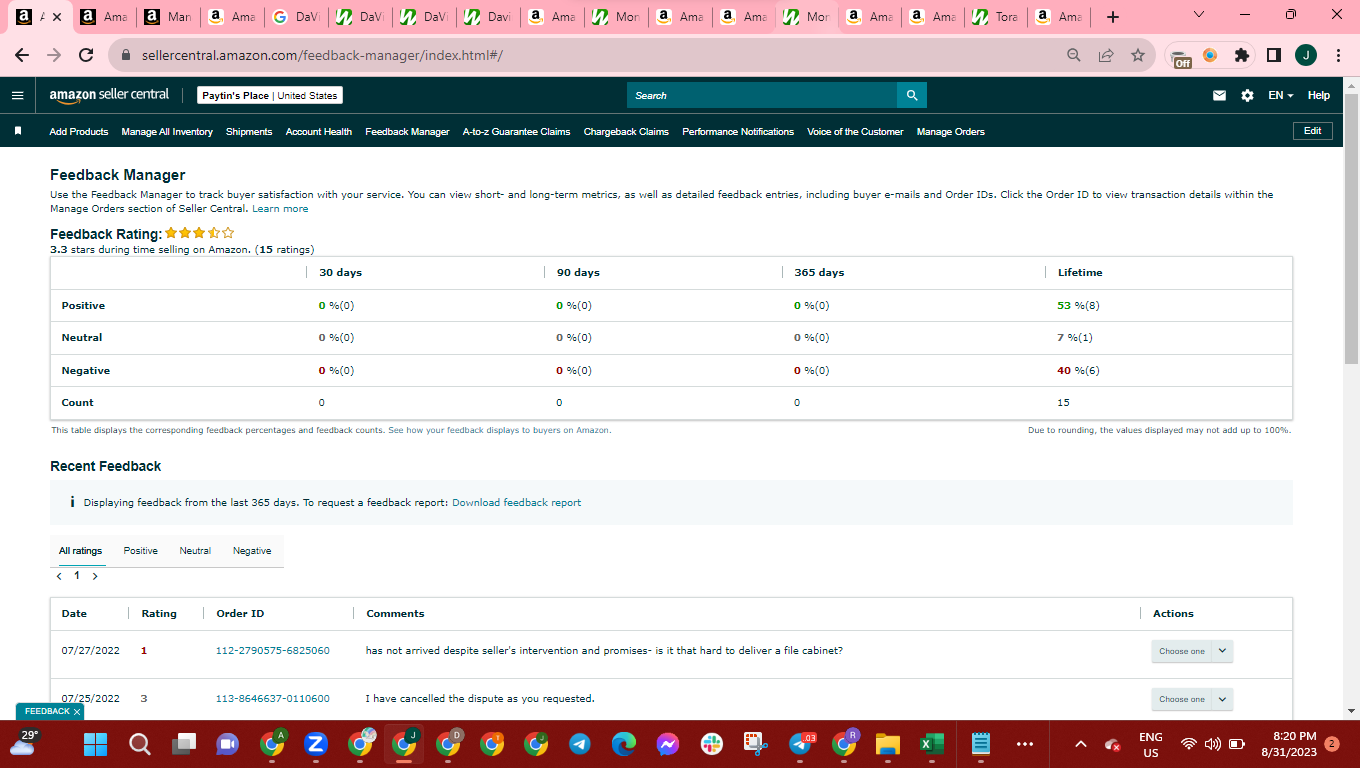Click the teal search magnifier button
Screen dimensions: 1360x768
coord(911,95)
